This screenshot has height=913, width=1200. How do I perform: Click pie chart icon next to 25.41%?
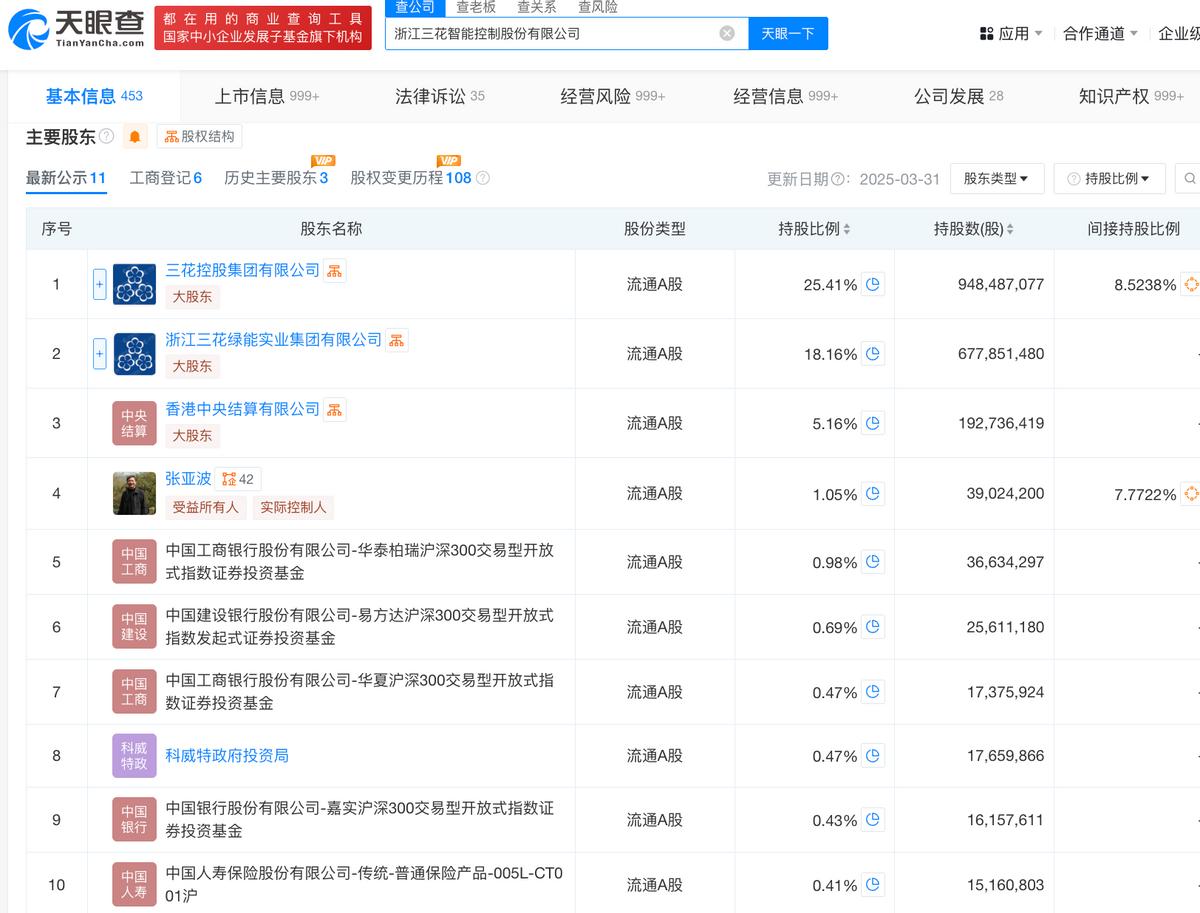(x=873, y=284)
